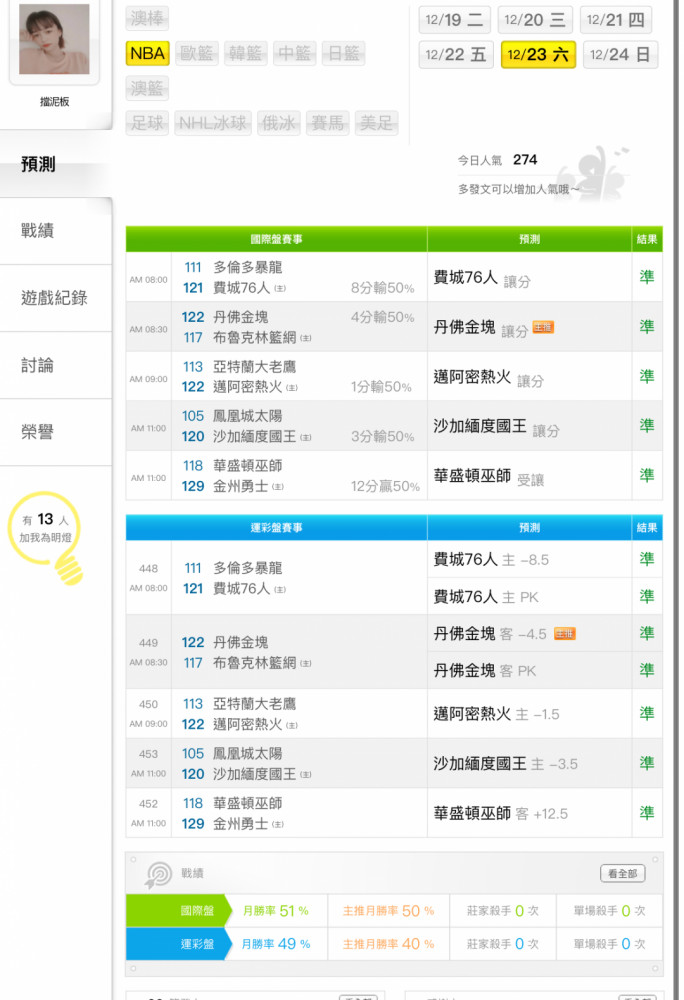The height and width of the screenshot is (1000, 684).
Task: Click 多倫多暴龍 in 國際盤賽事 table
Action: 247,267
